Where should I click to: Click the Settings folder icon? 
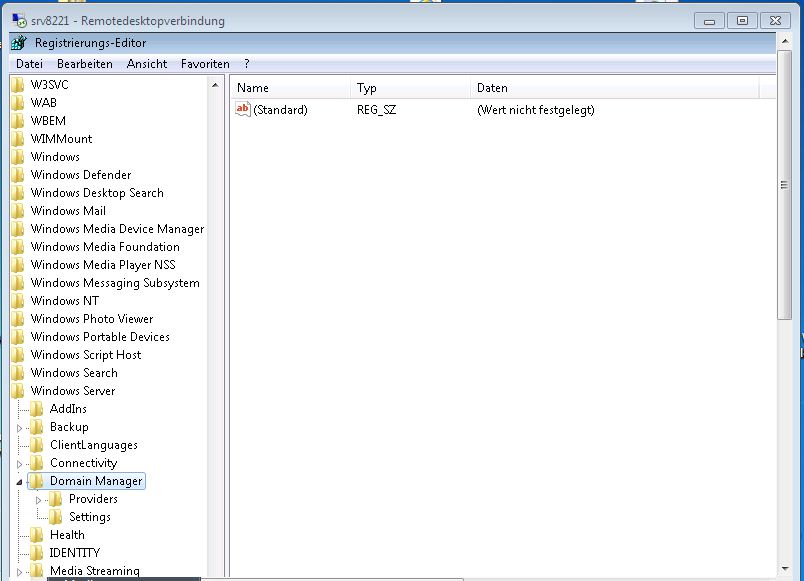click(56, 517)
